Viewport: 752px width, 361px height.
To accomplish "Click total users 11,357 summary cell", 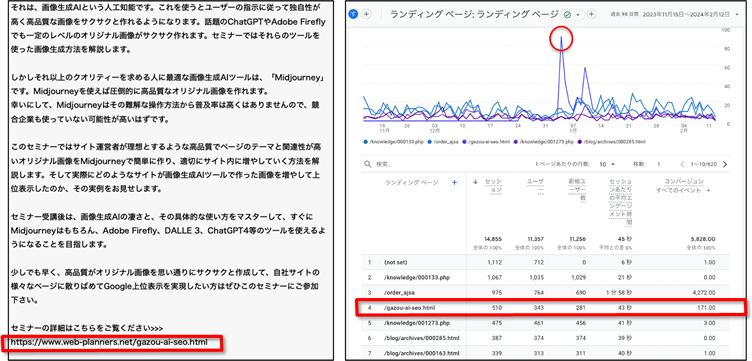I will click(535, 239).
